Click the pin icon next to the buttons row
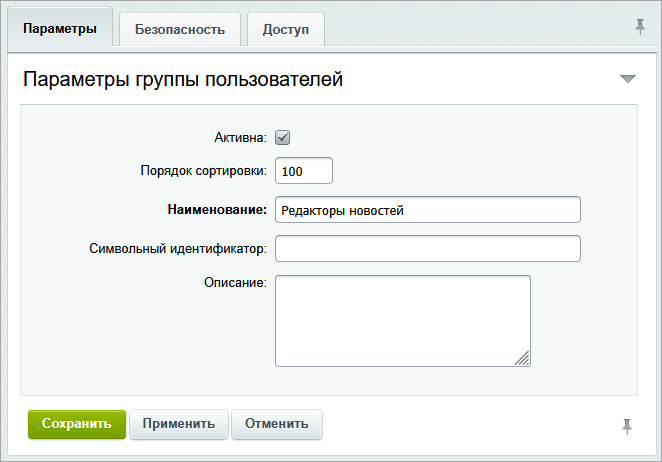 pos(627,426)
